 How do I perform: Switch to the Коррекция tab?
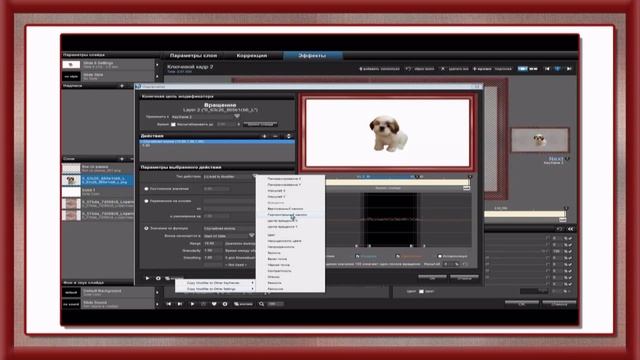pos(252,56)
